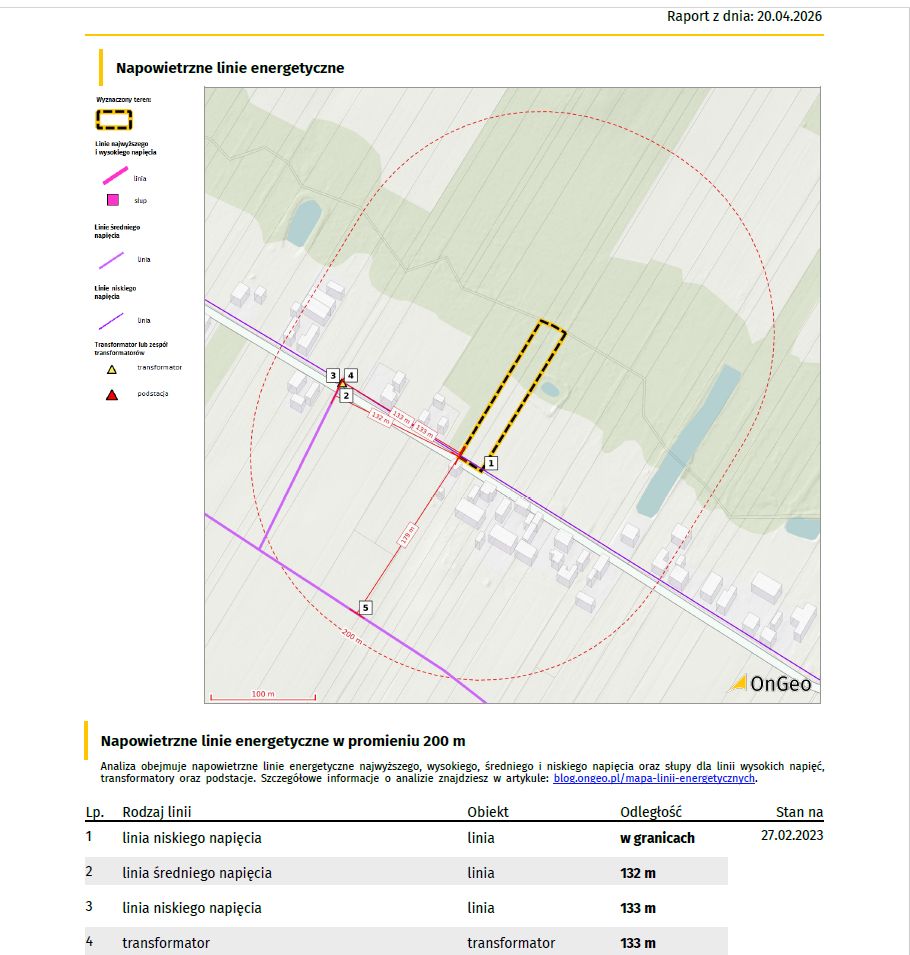Click the '100 m' scale bar label

point(263,694)
